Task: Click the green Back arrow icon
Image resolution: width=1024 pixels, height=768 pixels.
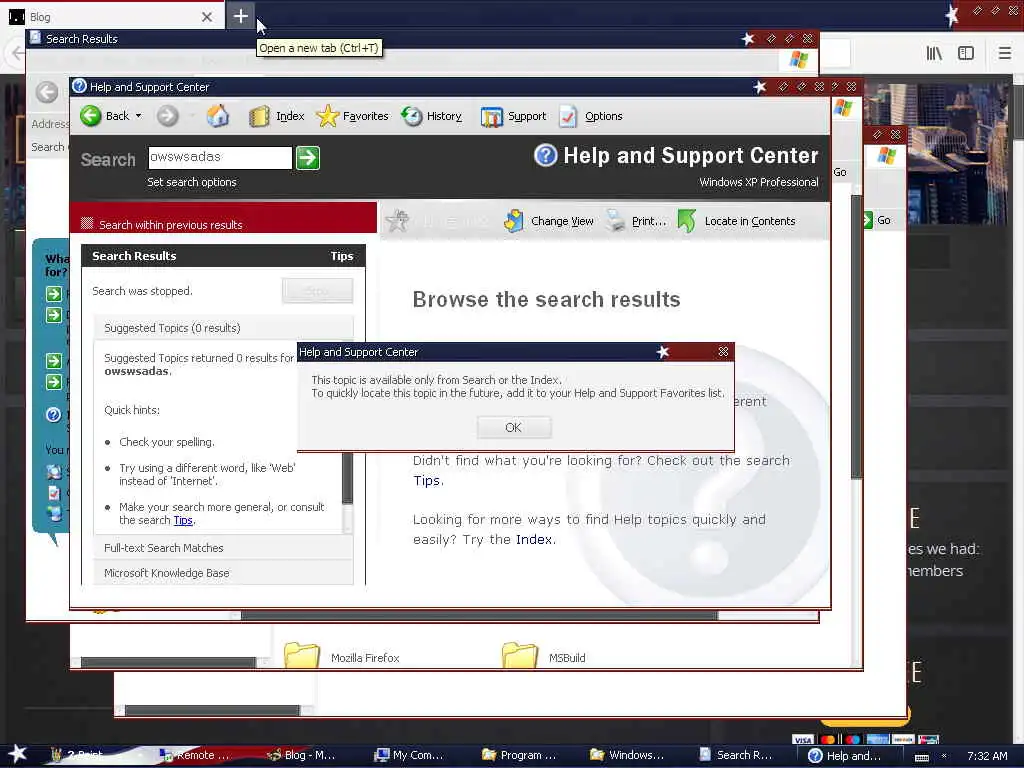Action: [x=91, y=116]
